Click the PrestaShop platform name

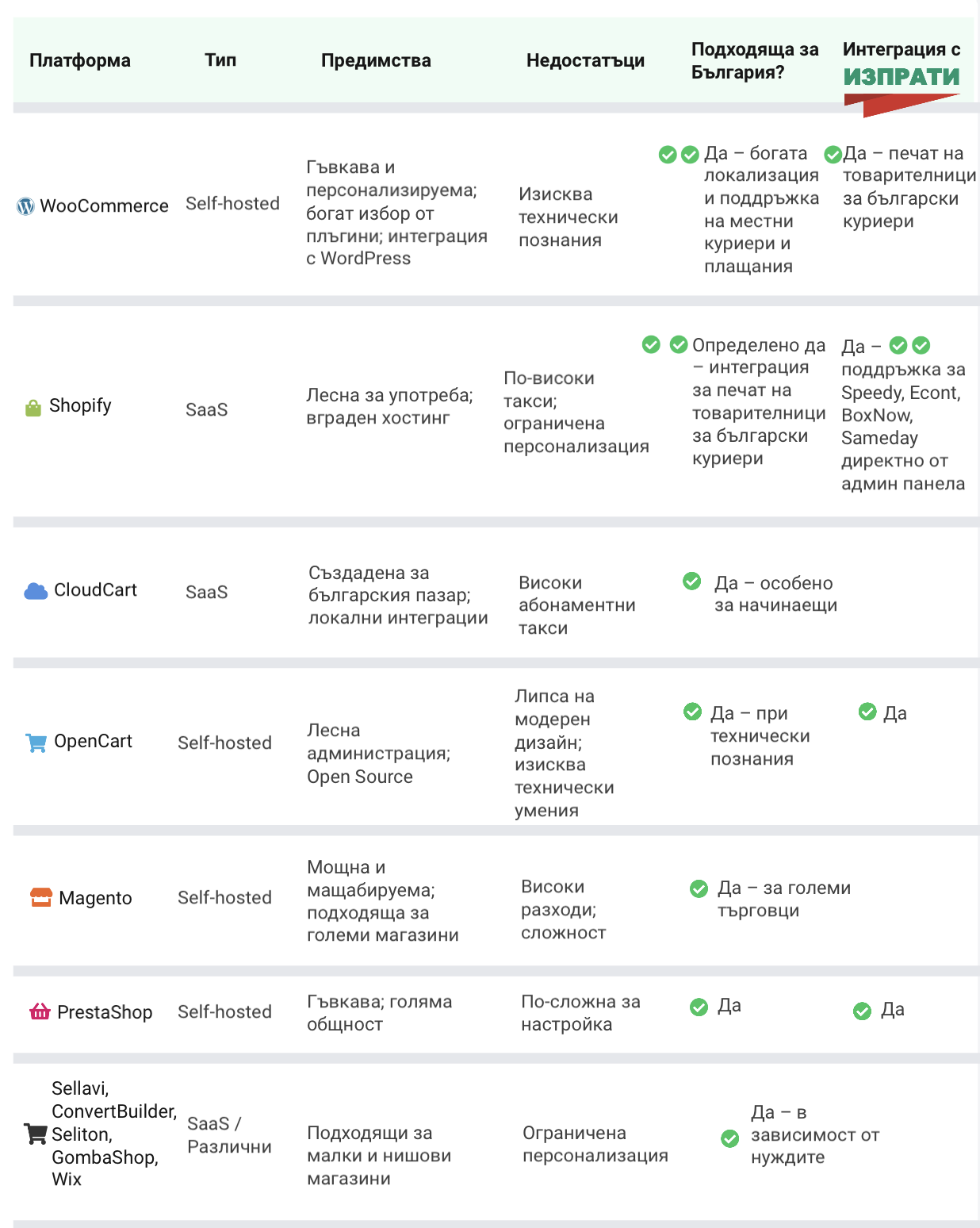pyautogui.click(x=105, y=1012)
